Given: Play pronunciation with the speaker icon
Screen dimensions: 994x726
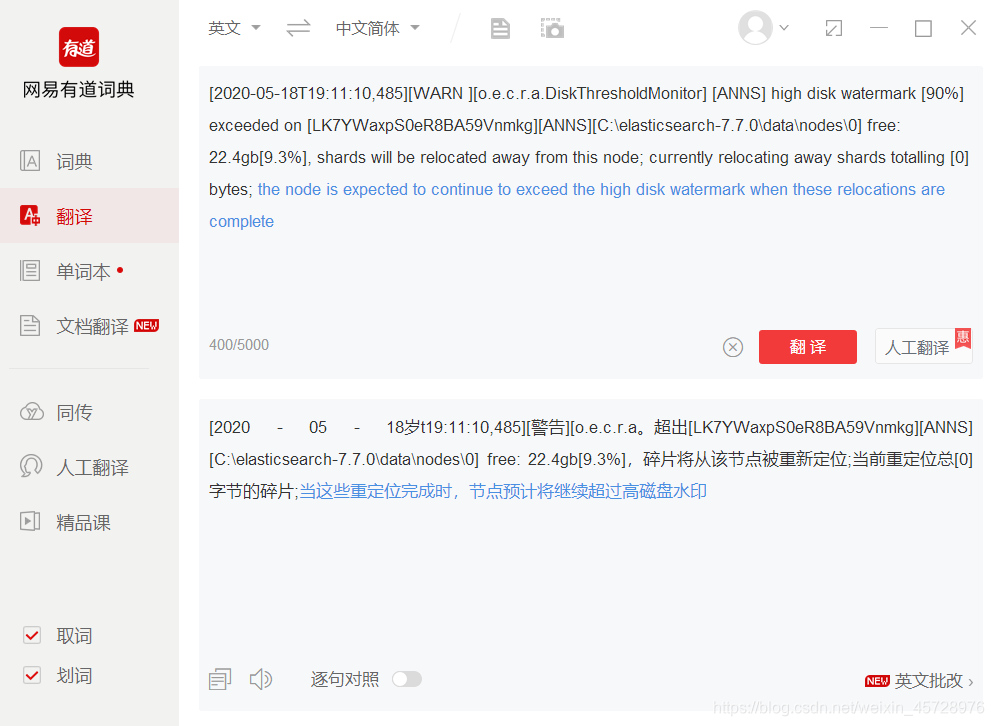Looking at the screenshot, I should point(261,678).
